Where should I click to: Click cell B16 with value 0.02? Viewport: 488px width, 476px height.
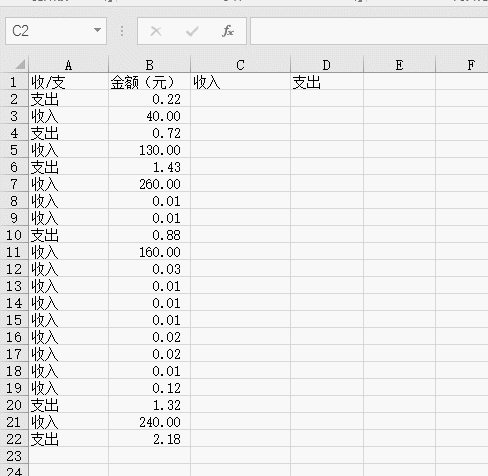click(149, 337)
